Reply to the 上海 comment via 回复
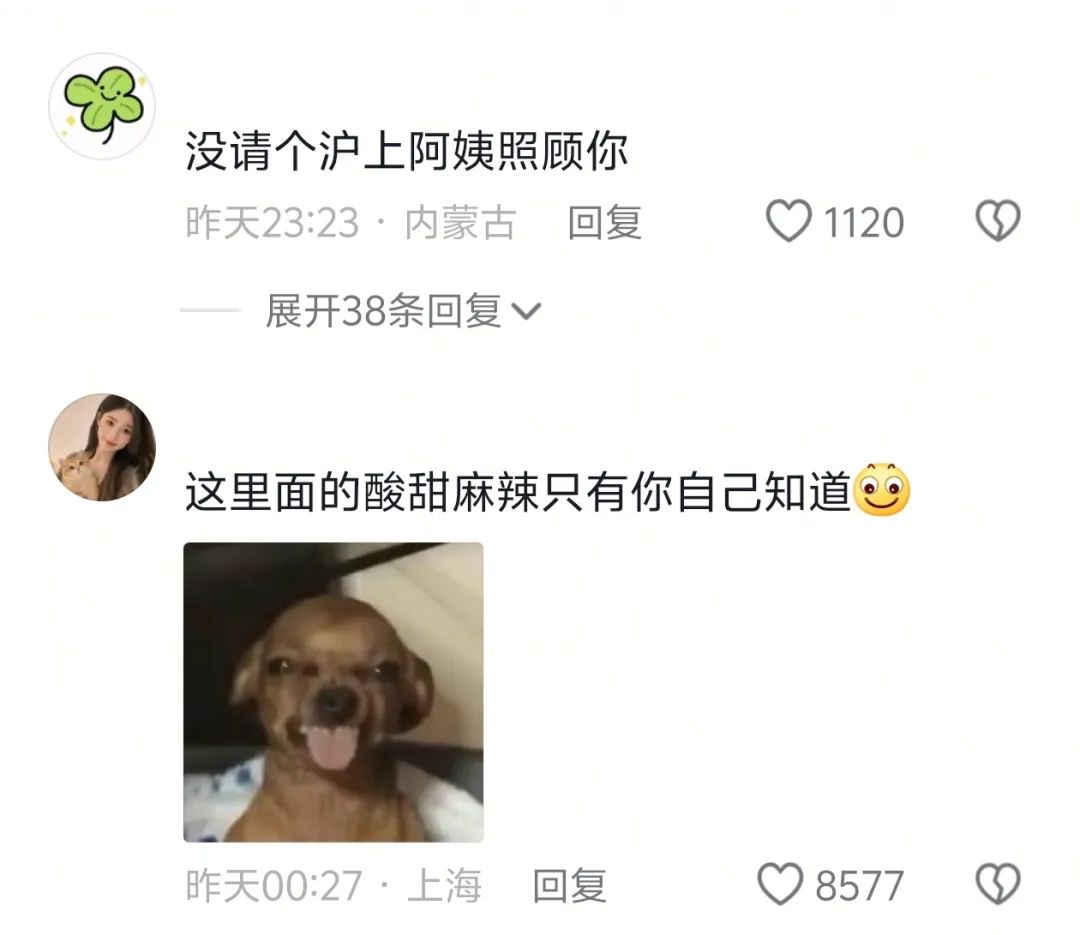The image size is (1080, 935). pos(570,885)
